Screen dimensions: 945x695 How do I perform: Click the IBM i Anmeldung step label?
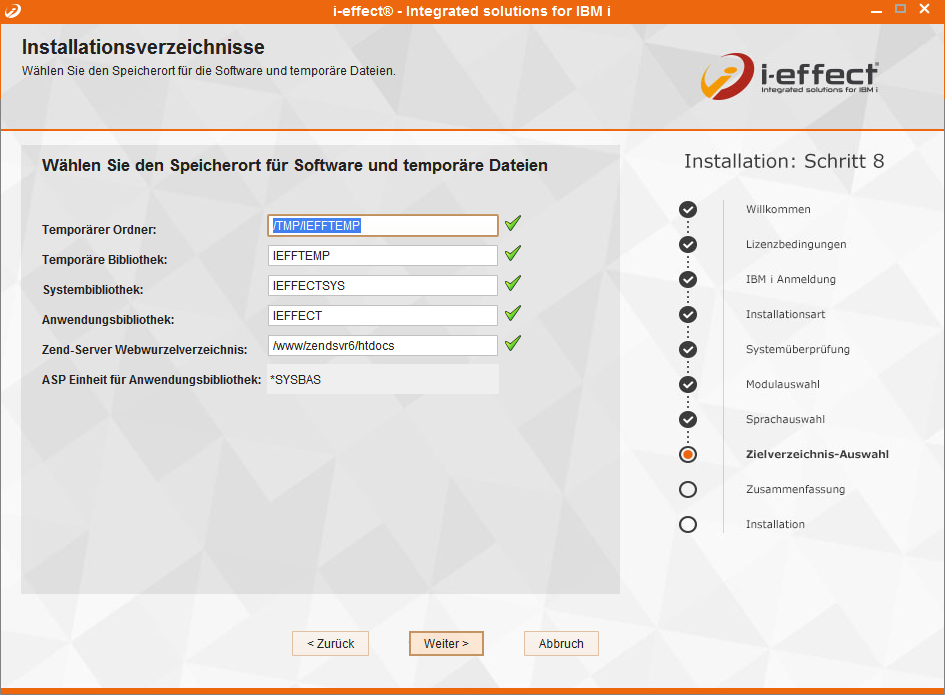[x=790, y=279]
